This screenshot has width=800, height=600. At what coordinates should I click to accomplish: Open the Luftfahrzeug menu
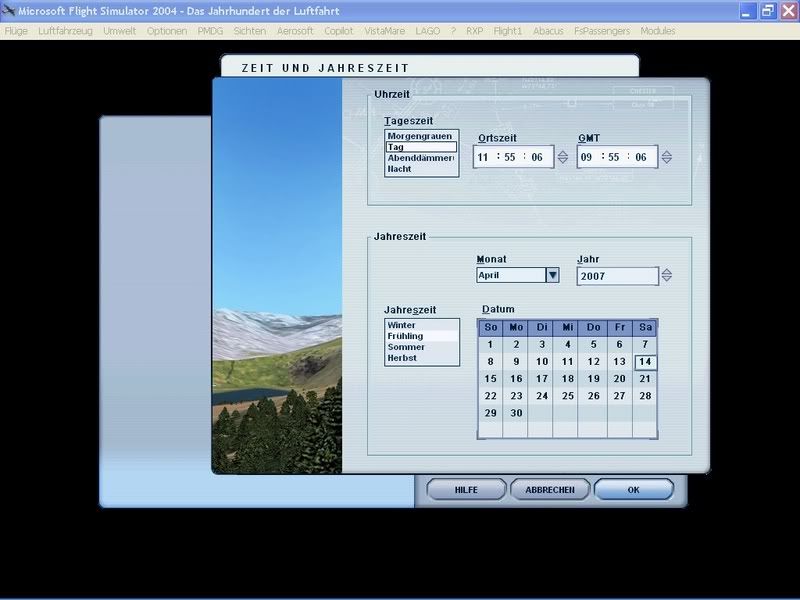(x=65, y=31)
